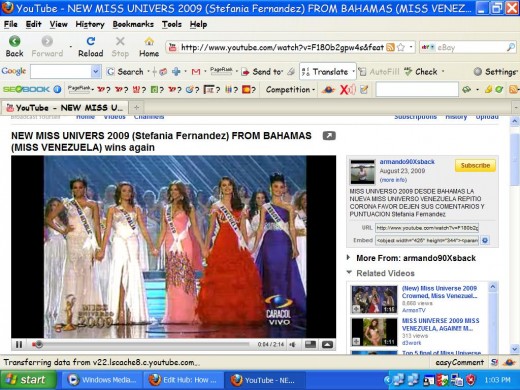
Task: Click the SEO toolbar text input field
Action: click(x=417, y=89)
